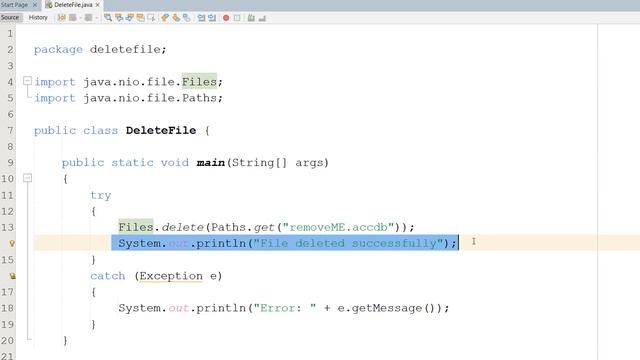Click 'public class' keywords on line 7

[76, 130]
